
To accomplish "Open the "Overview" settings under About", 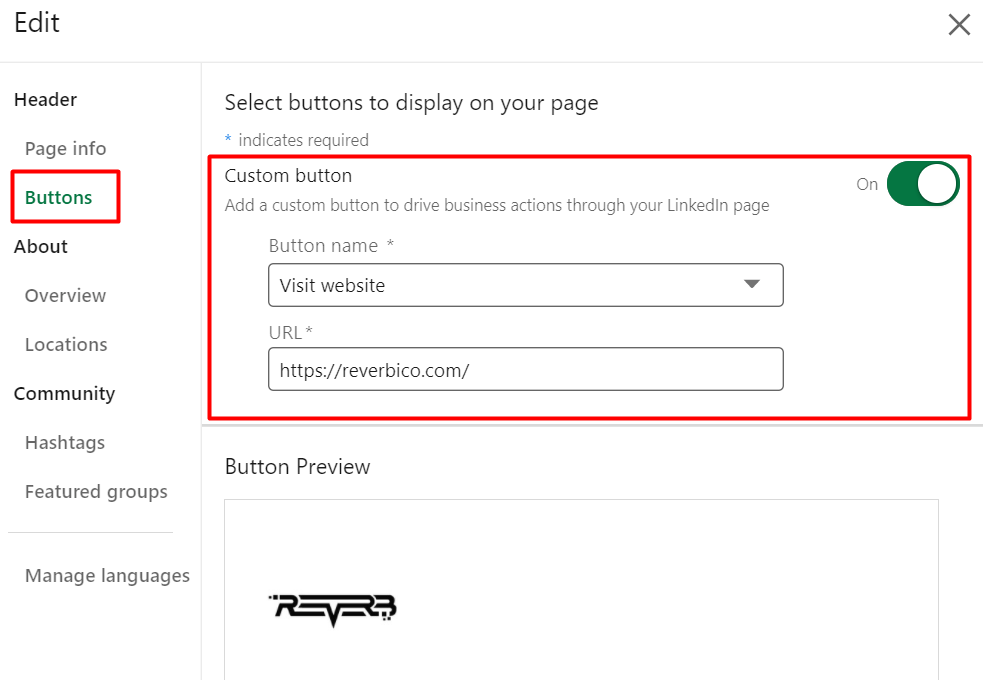I will tap(65, 295).
